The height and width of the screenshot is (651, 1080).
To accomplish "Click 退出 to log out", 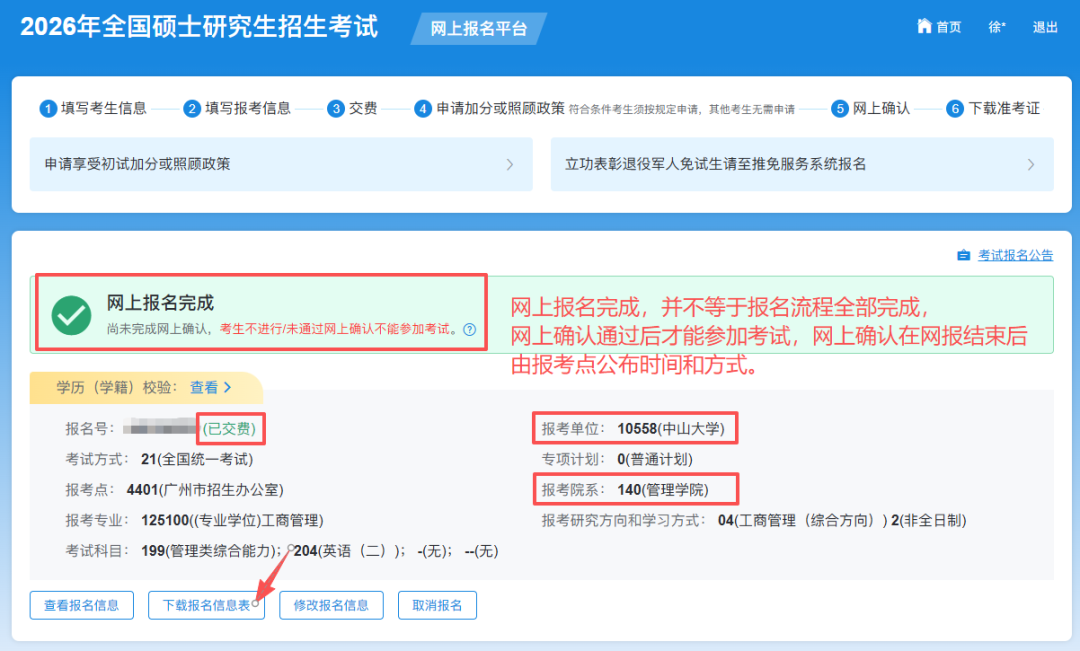I will pos(1045,28).
